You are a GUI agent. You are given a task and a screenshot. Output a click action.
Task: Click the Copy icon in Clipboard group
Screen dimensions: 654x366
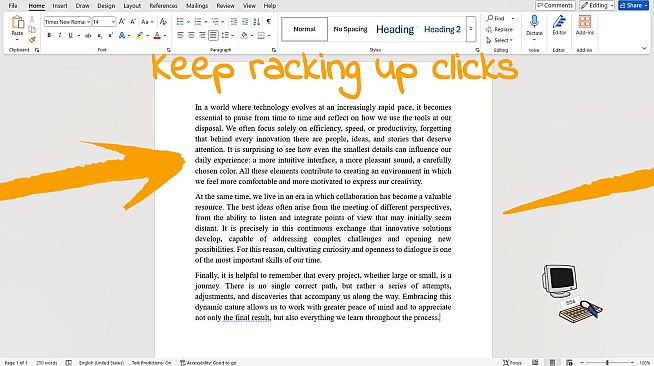(x=32, y=29)
